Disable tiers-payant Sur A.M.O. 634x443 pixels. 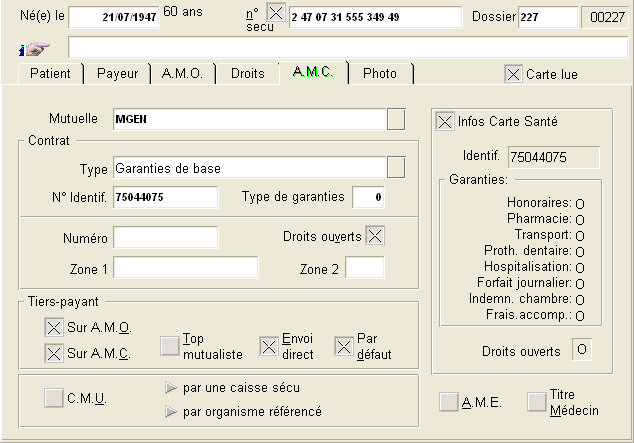pos(53,327)
